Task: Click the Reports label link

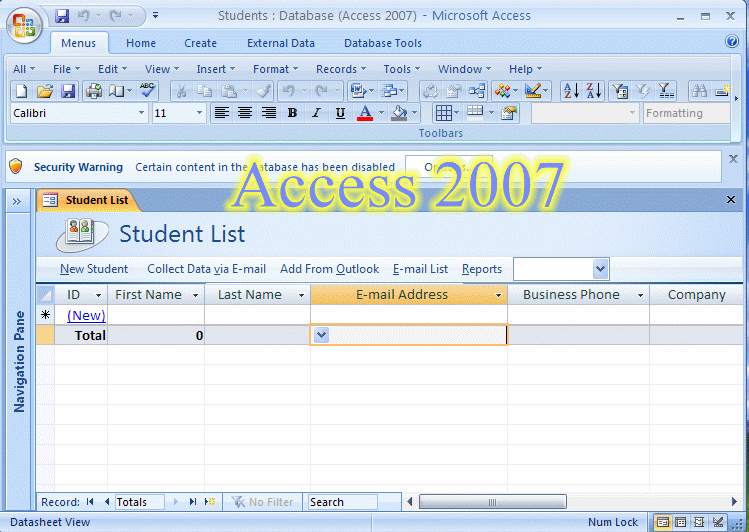Action: pyautogui.click(x=482, y=269)
